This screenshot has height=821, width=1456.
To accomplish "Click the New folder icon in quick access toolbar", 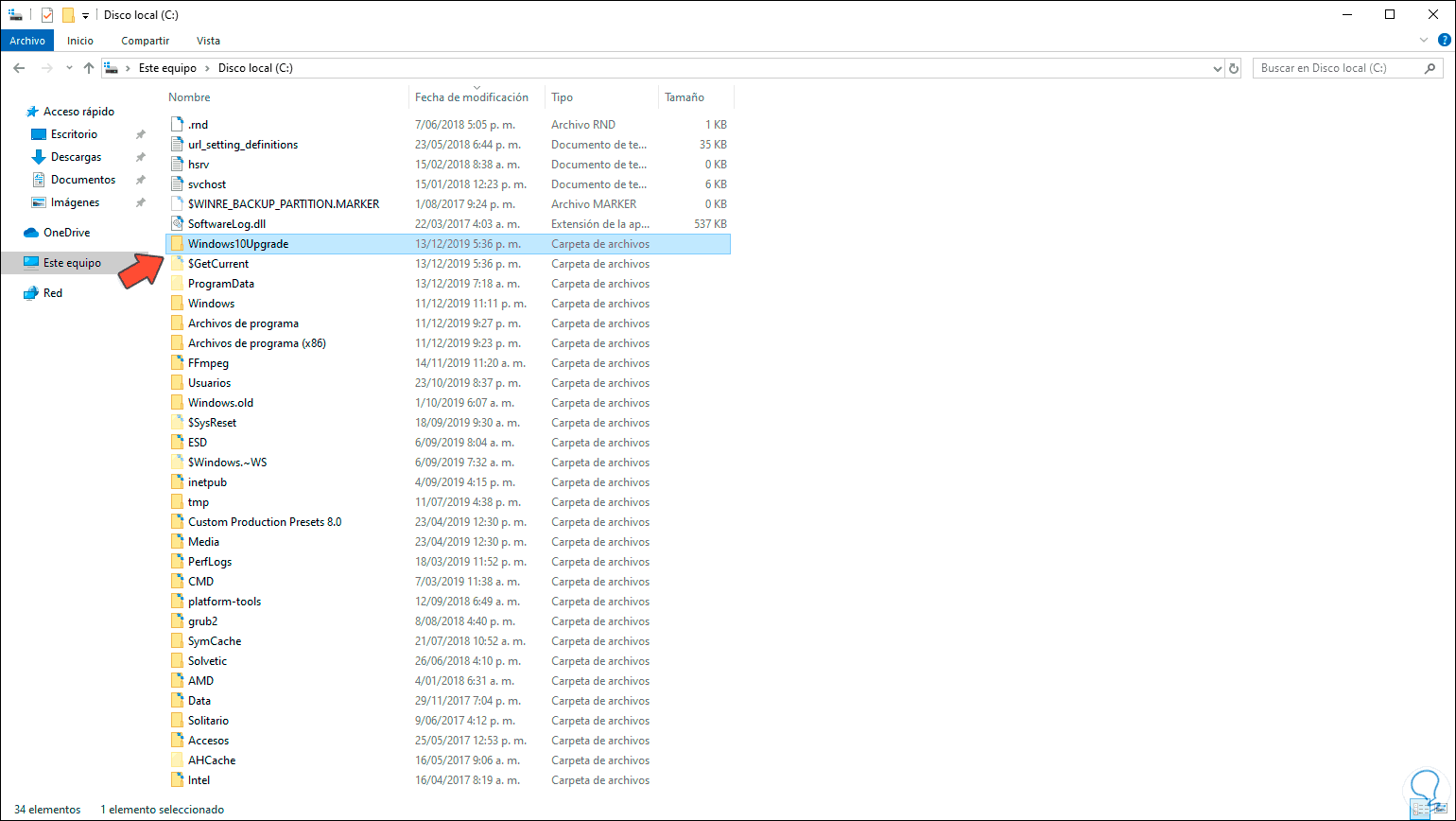I will point(68,15).
